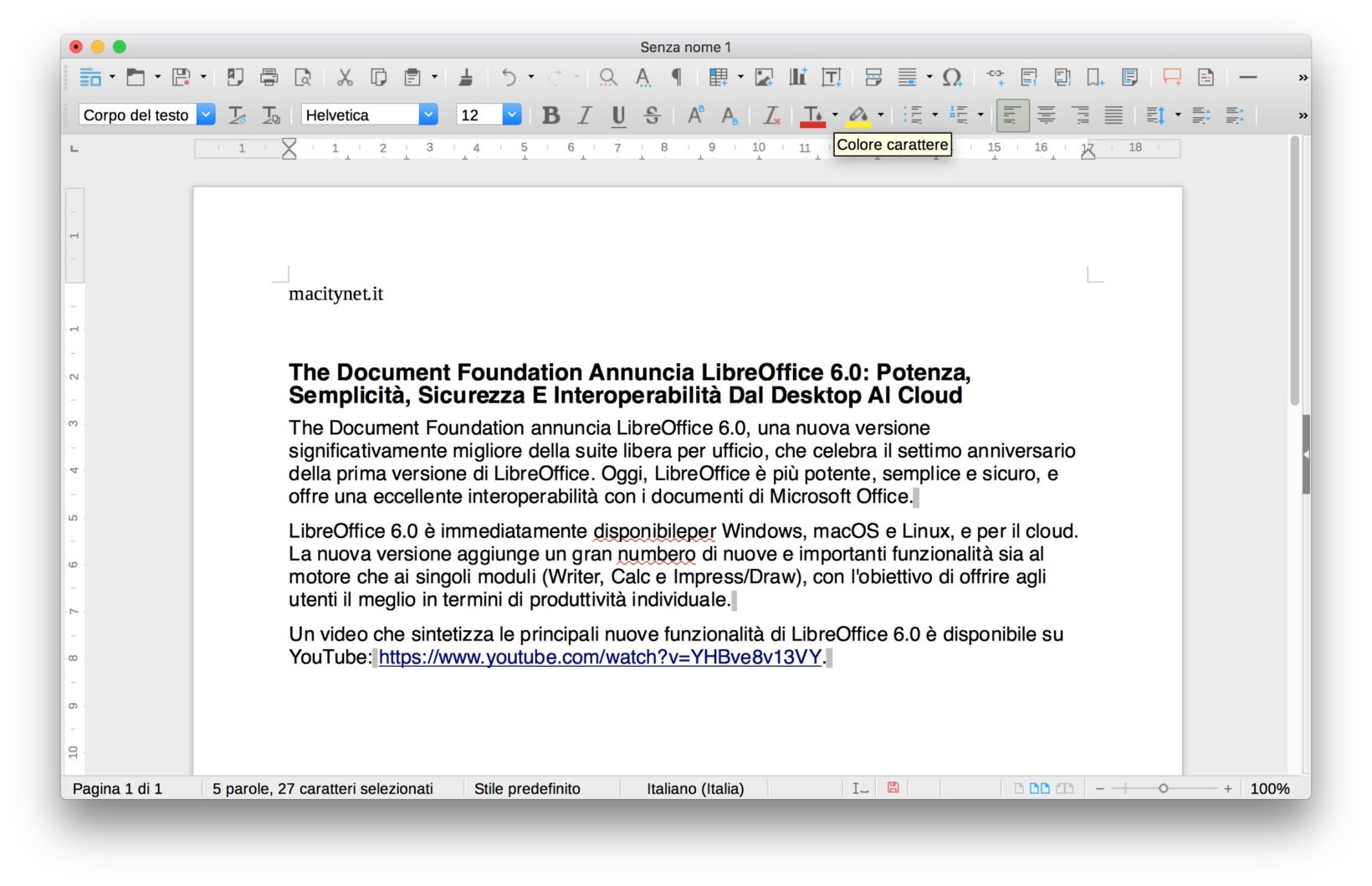Image resolution: width=1372 pixels, height=886 pixels.
Task: Copy the selection with the copy icon
Action: pyautogui.click(x=379, y=78)
